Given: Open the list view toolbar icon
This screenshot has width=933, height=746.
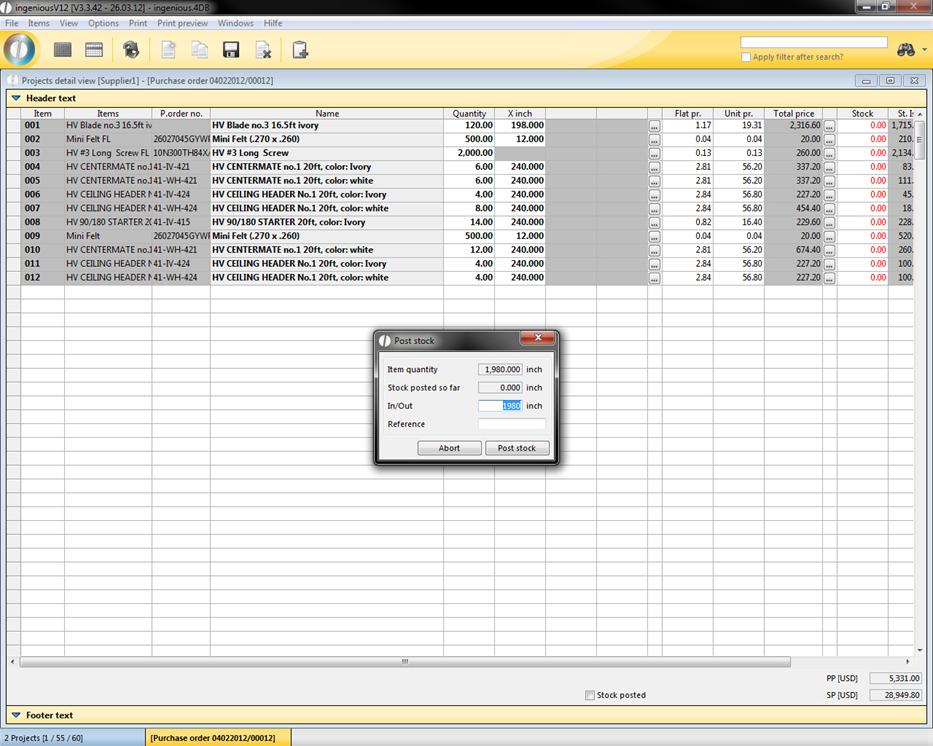Looking at the screenshot, I should coord(62,50).
